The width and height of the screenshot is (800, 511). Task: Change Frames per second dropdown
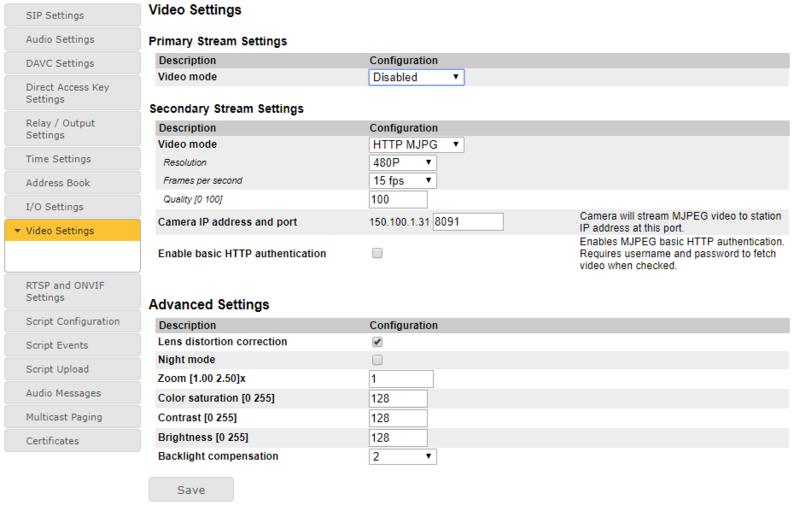click(x=403, y=181)
